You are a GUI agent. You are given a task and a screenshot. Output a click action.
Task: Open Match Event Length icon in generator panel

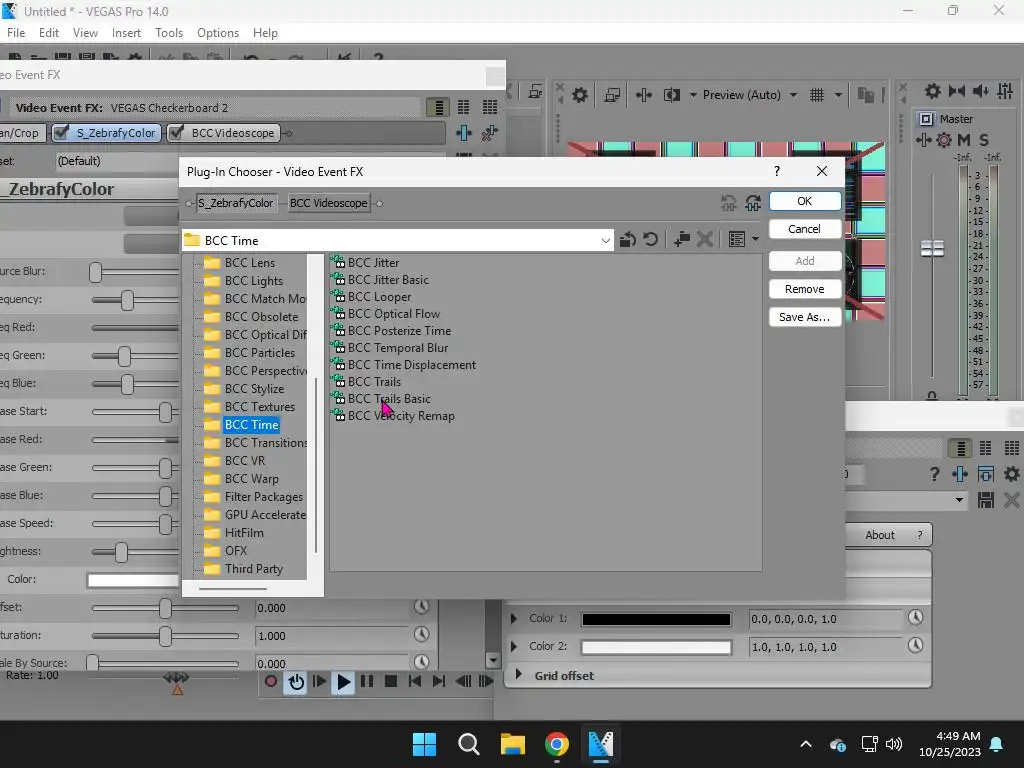985,474
